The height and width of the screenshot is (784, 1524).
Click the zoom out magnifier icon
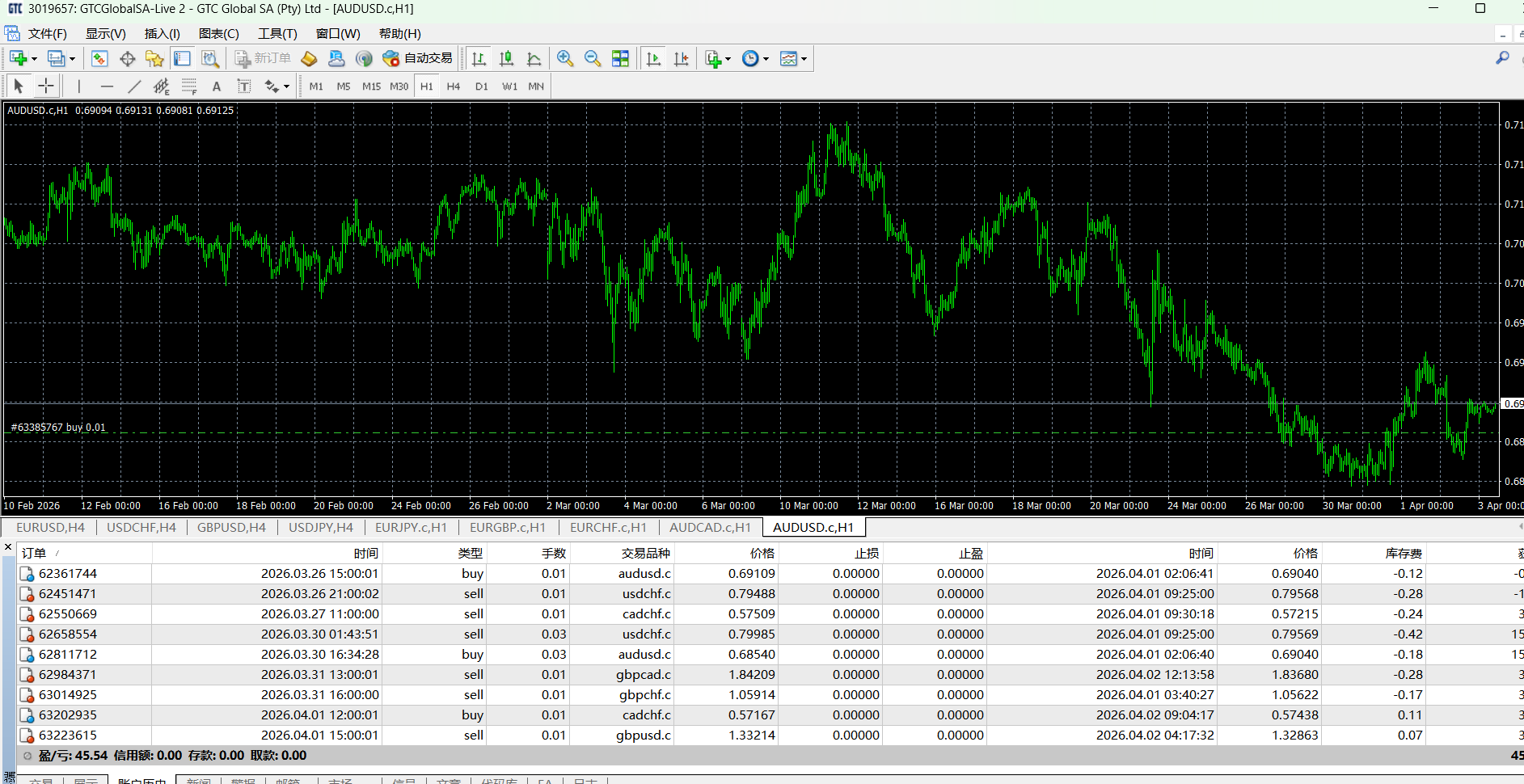click(x=593, y=59)
